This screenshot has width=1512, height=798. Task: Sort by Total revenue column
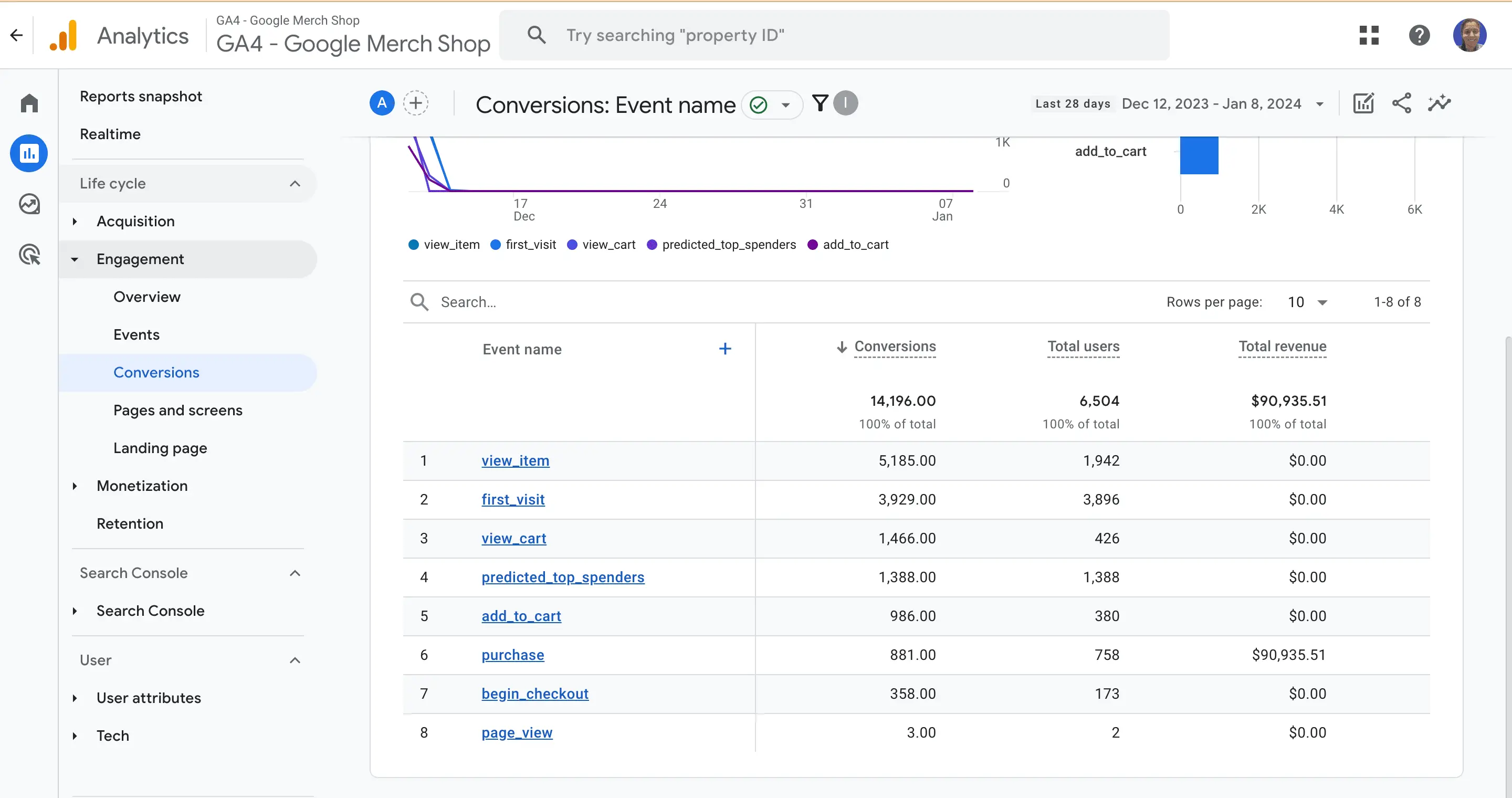click(1282, 347)
